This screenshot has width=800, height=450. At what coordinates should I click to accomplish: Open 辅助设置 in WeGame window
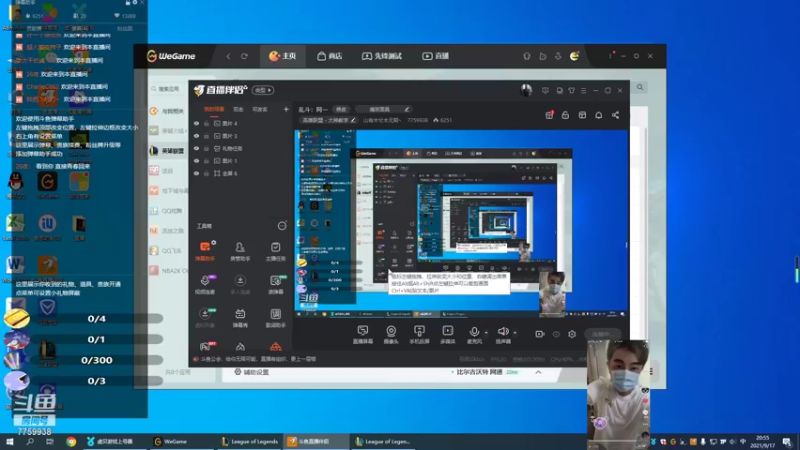click(x=252, y=372)
